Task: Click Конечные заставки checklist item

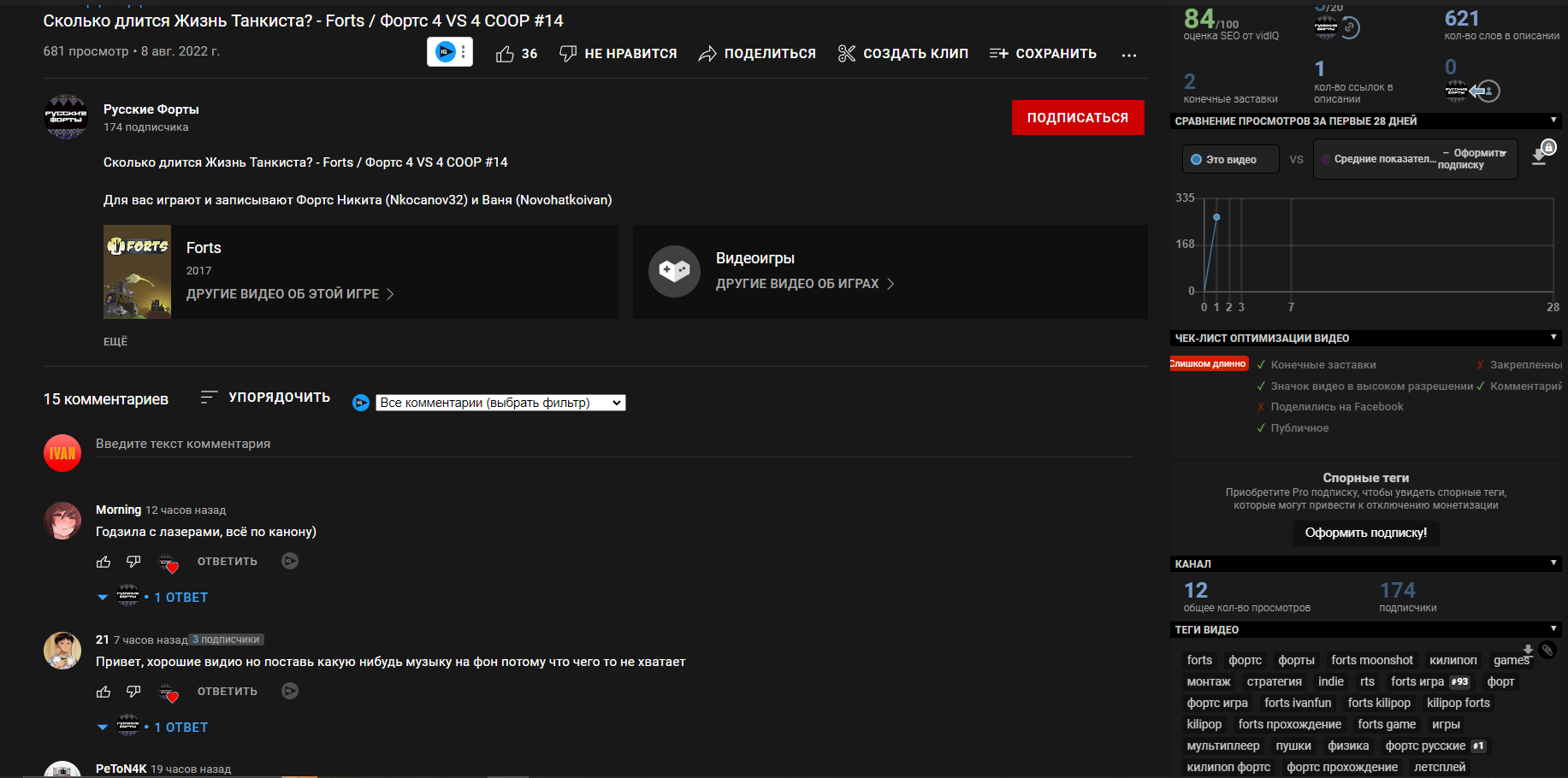Action: (1316, 365)
